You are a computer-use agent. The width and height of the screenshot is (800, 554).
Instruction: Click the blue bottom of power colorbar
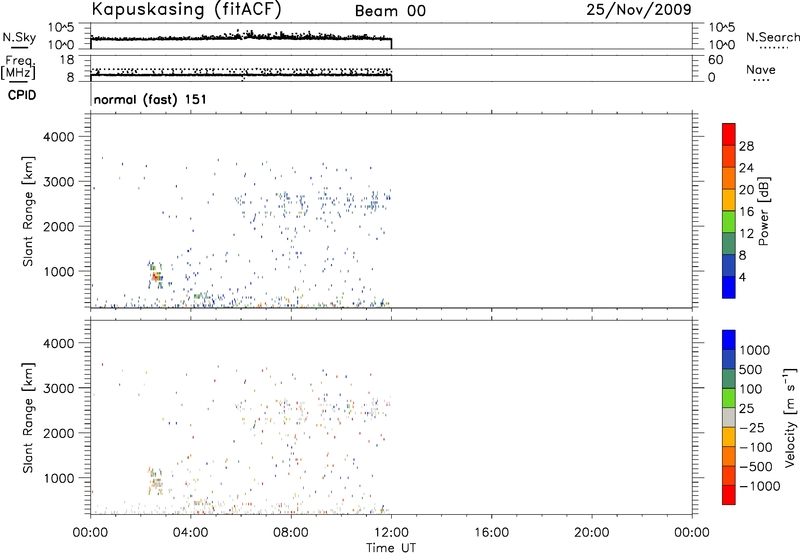[729, 287]
